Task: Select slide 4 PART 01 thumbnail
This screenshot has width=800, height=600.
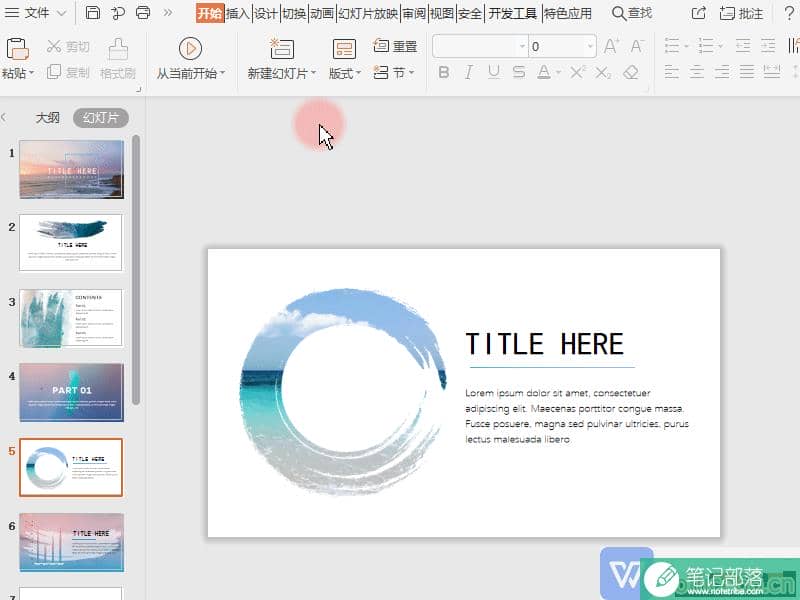Action: coord(71,392)
